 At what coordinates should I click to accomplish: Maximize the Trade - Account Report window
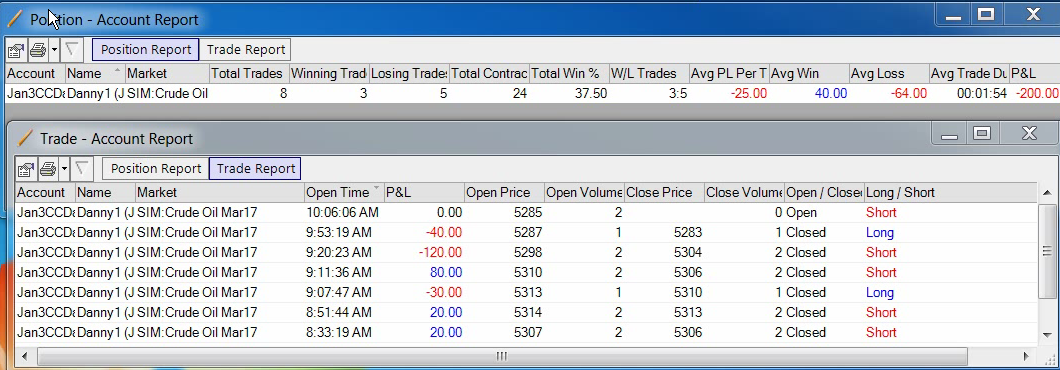pyautogui.click(x=982, y=134)
